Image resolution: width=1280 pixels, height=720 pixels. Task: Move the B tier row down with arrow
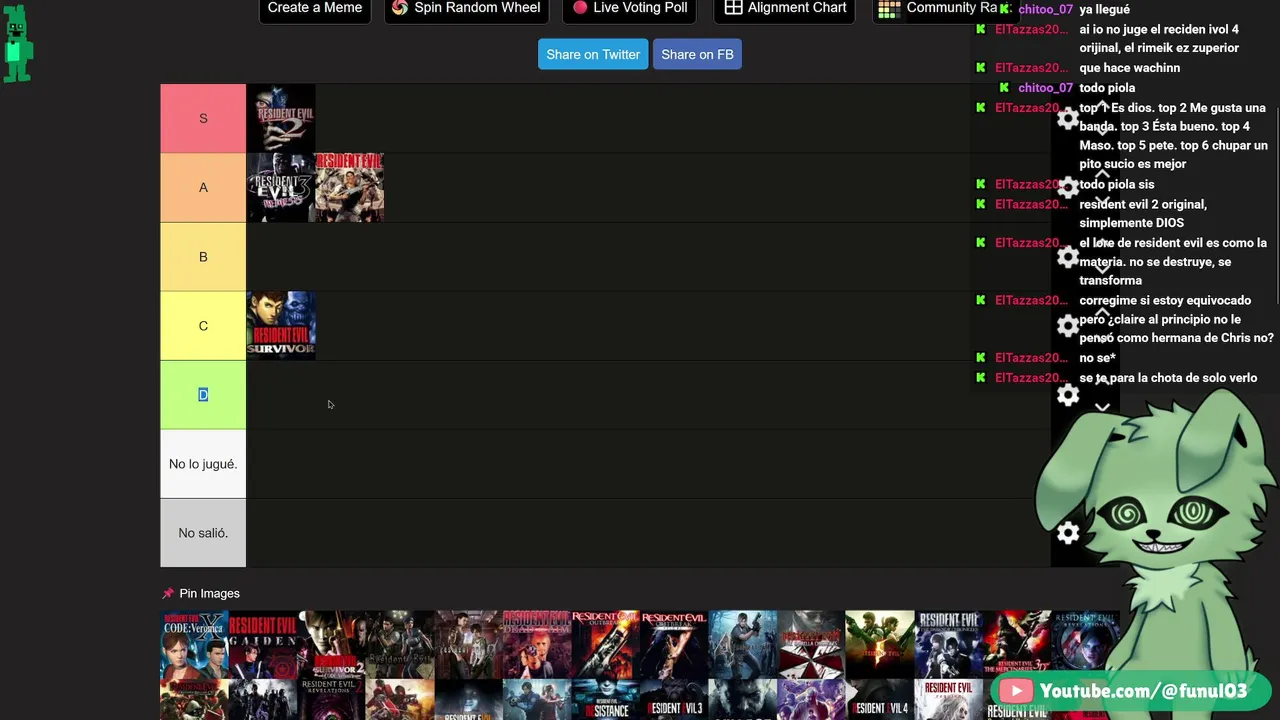1102,269
